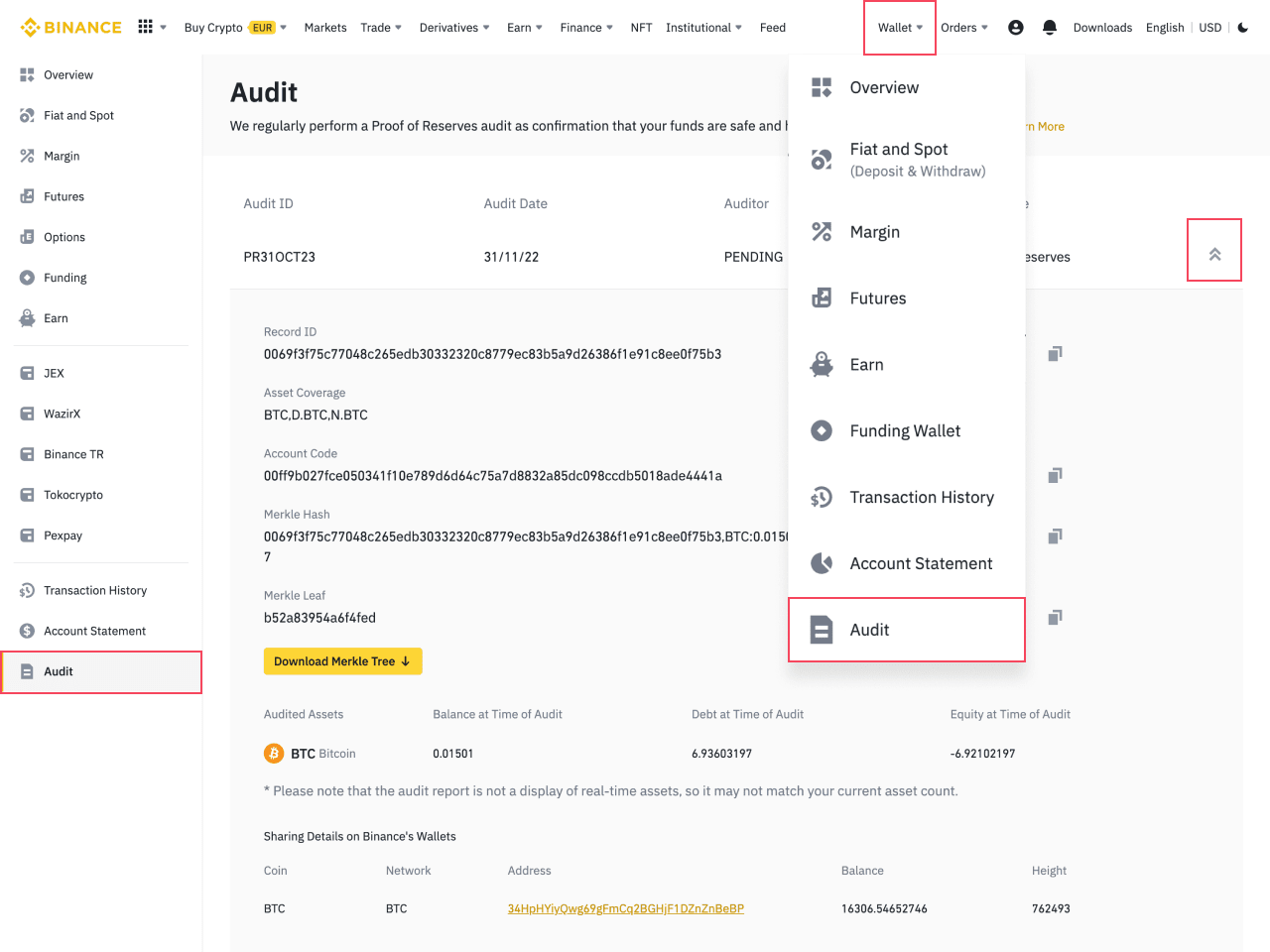
Task: Click the Audit icon in Wallet dropdown
Action: click(822, 630)
